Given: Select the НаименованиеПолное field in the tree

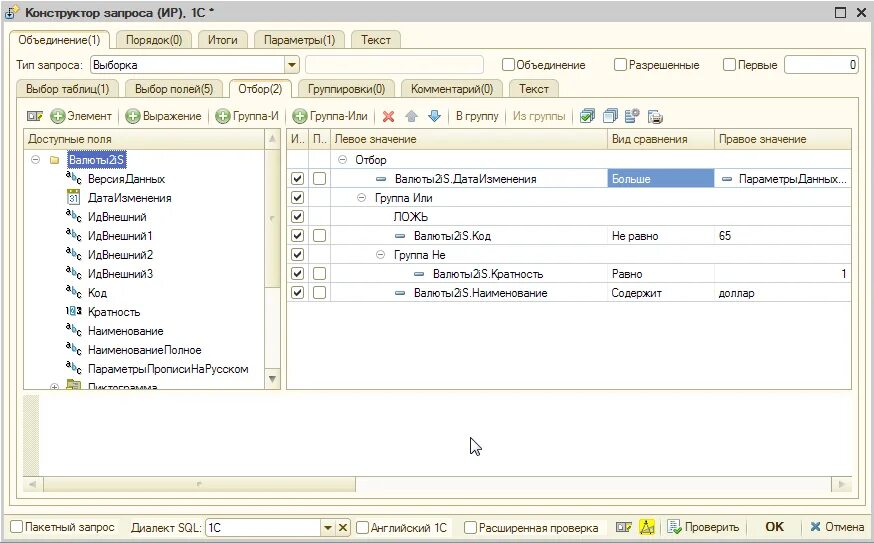Looking at the screenshot, I should pyautogui.click(x=144, y=350).
